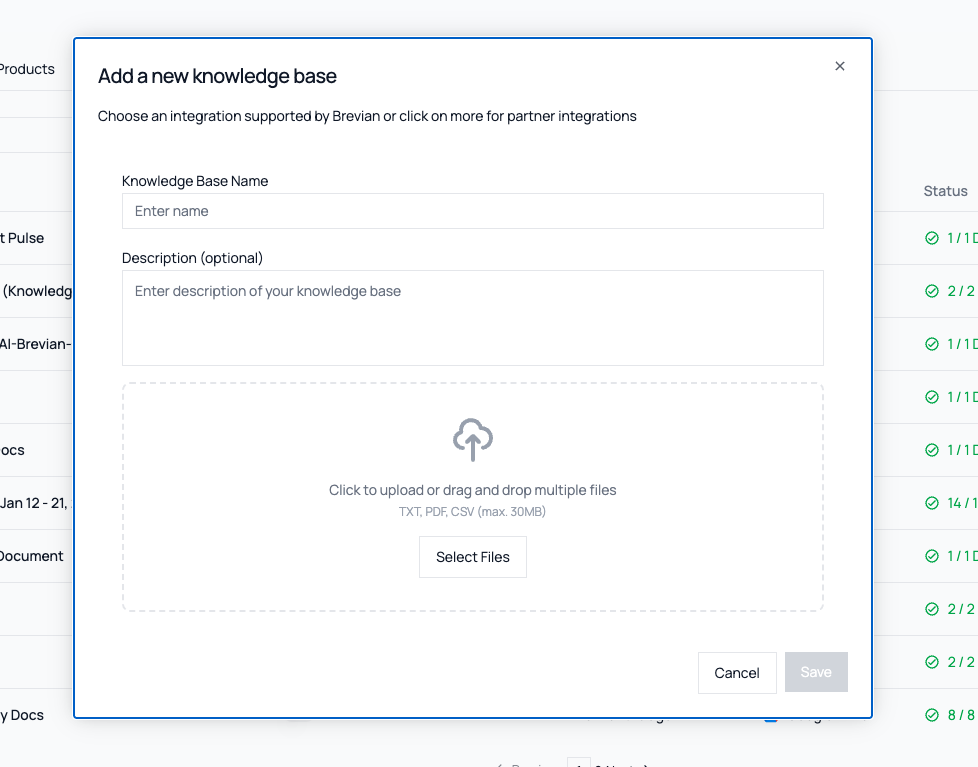Click the green check icon showing 14 / 1
This screenshot has height=767, width=978.
[932, 503]
